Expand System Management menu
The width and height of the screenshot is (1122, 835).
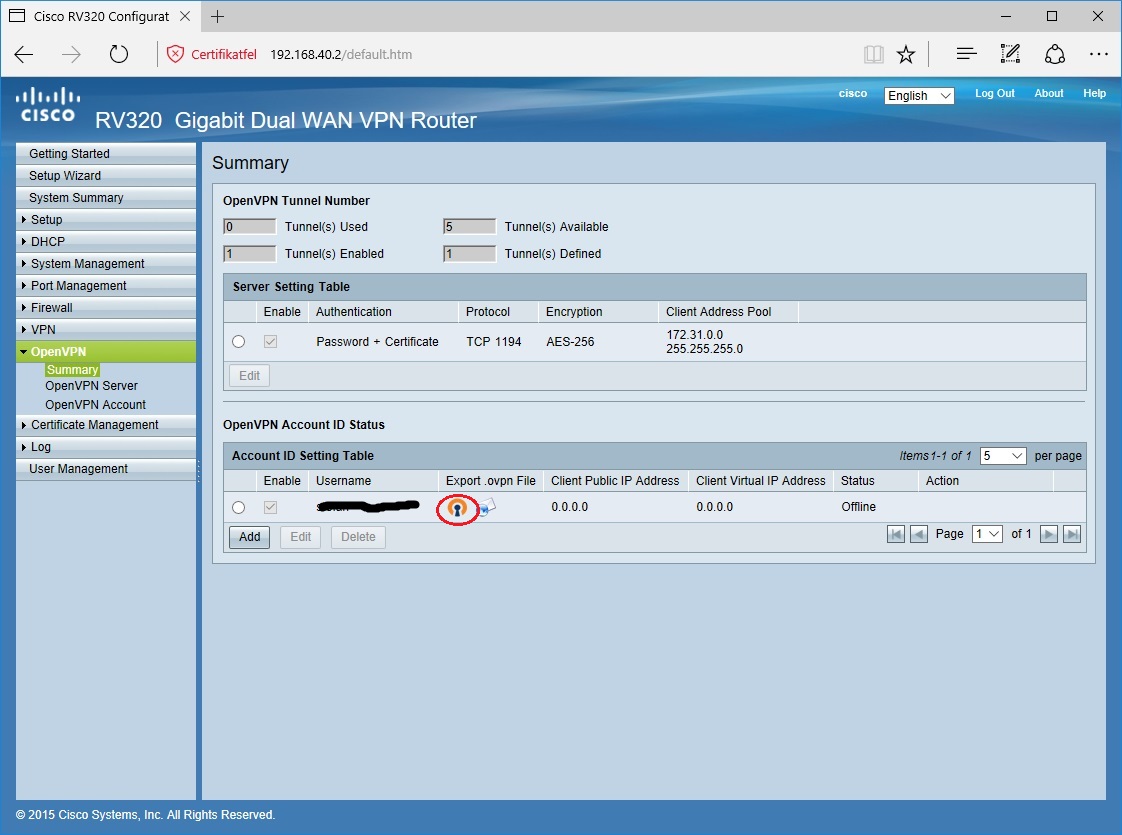click(106, 264)
